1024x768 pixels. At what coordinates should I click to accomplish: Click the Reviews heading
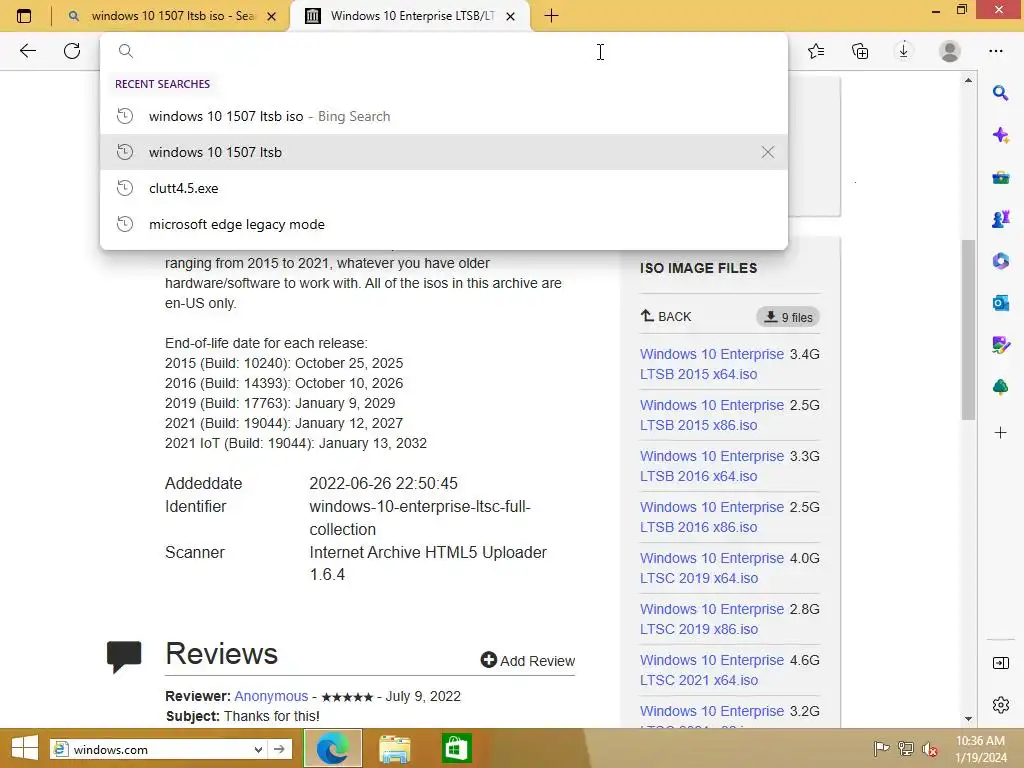pyautogui.click(x=221, y=654)
